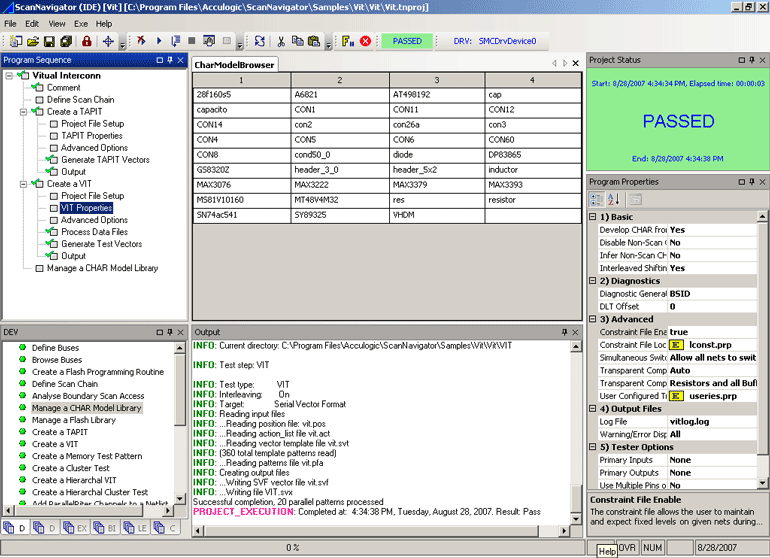Click the PASSED status button in toolbar
The image size is (770, 558).
coord(407,41)
